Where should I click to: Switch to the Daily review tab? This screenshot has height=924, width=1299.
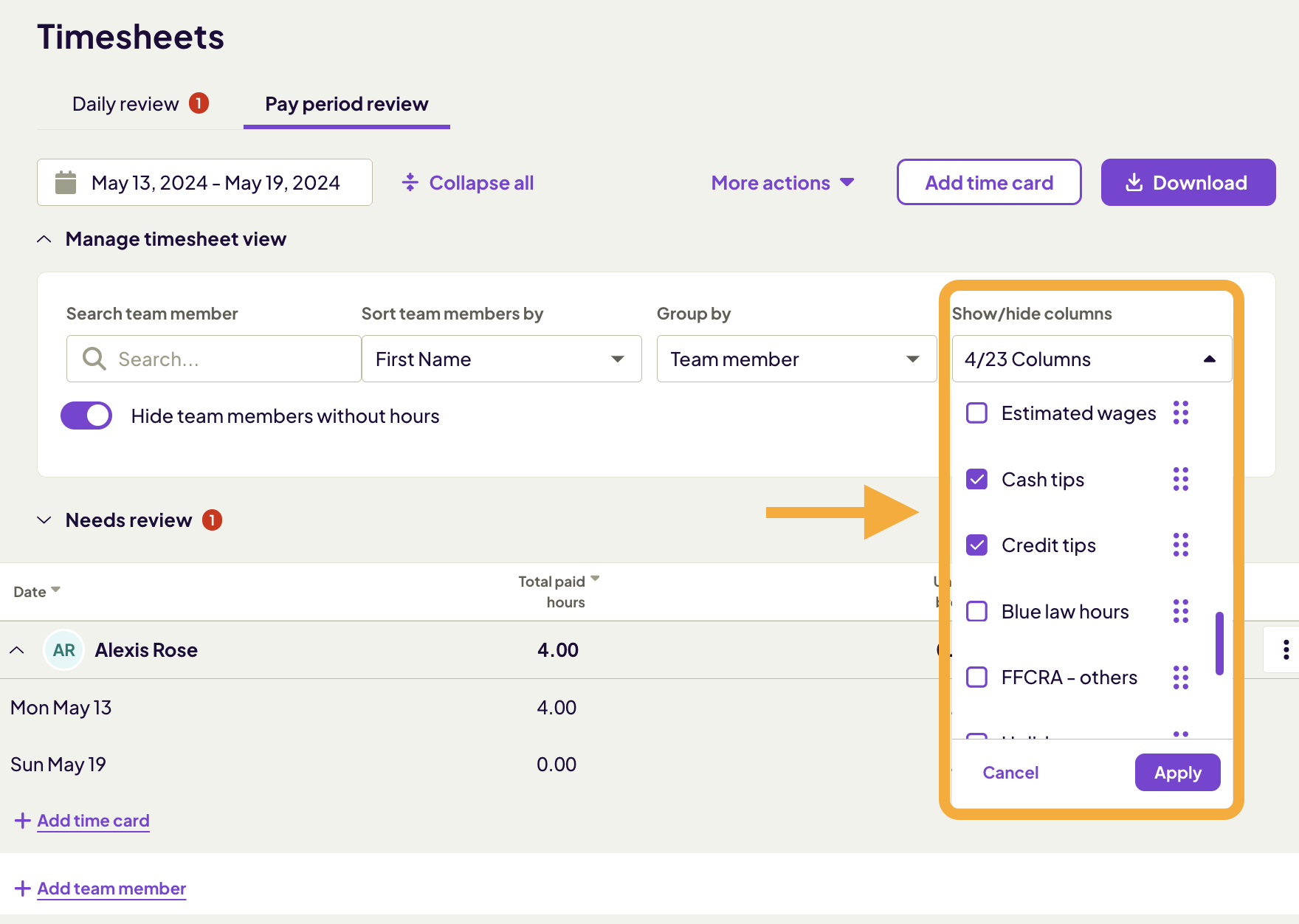coord(125,103)
